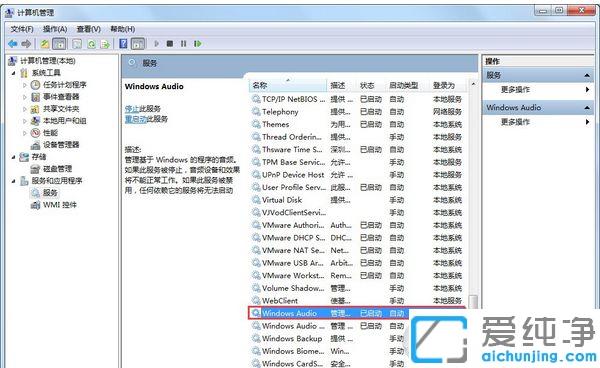Sort by the 名称 column header

288,85
